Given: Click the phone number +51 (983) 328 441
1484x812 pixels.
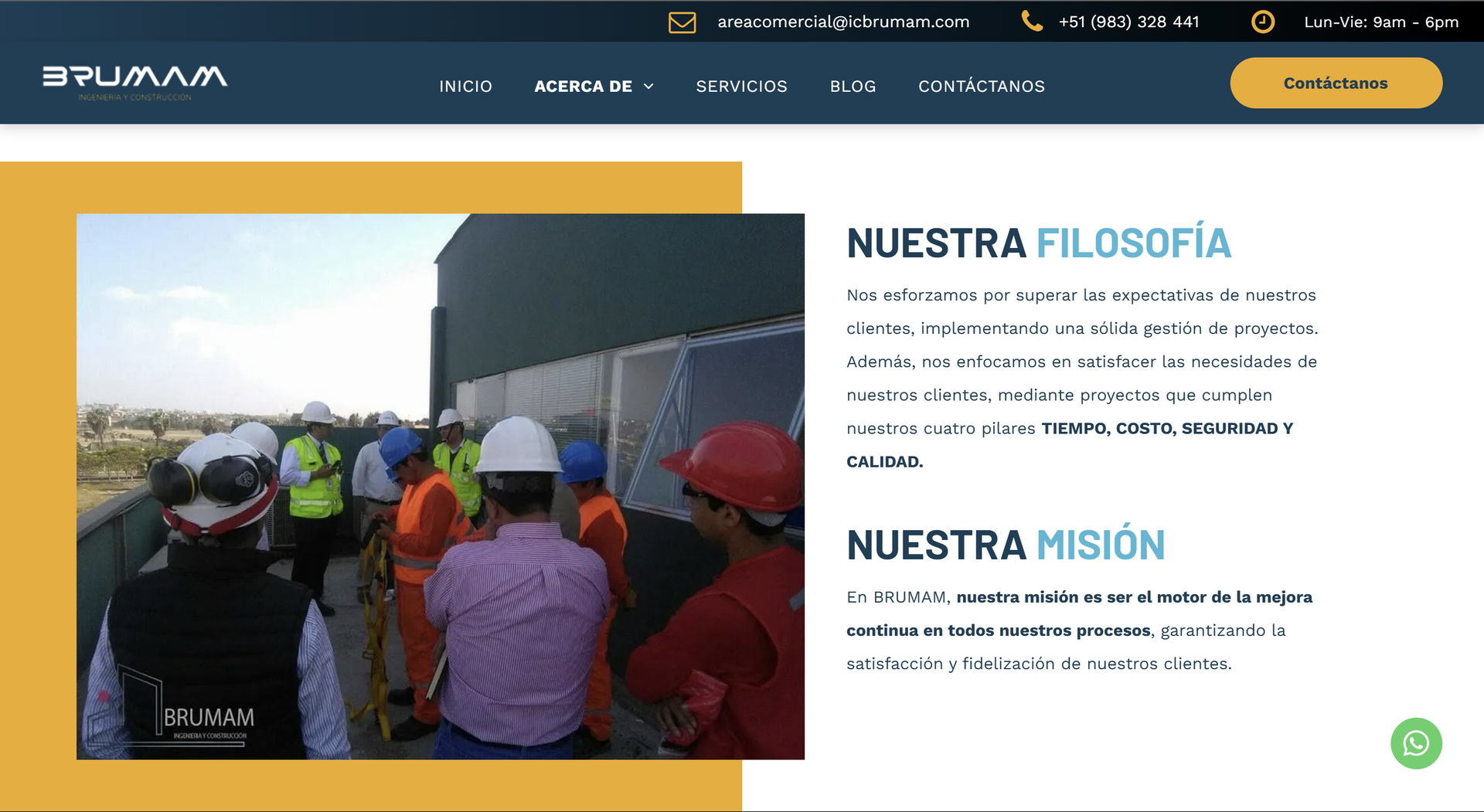Looking at the screenshot, I should pos(1128,21).
